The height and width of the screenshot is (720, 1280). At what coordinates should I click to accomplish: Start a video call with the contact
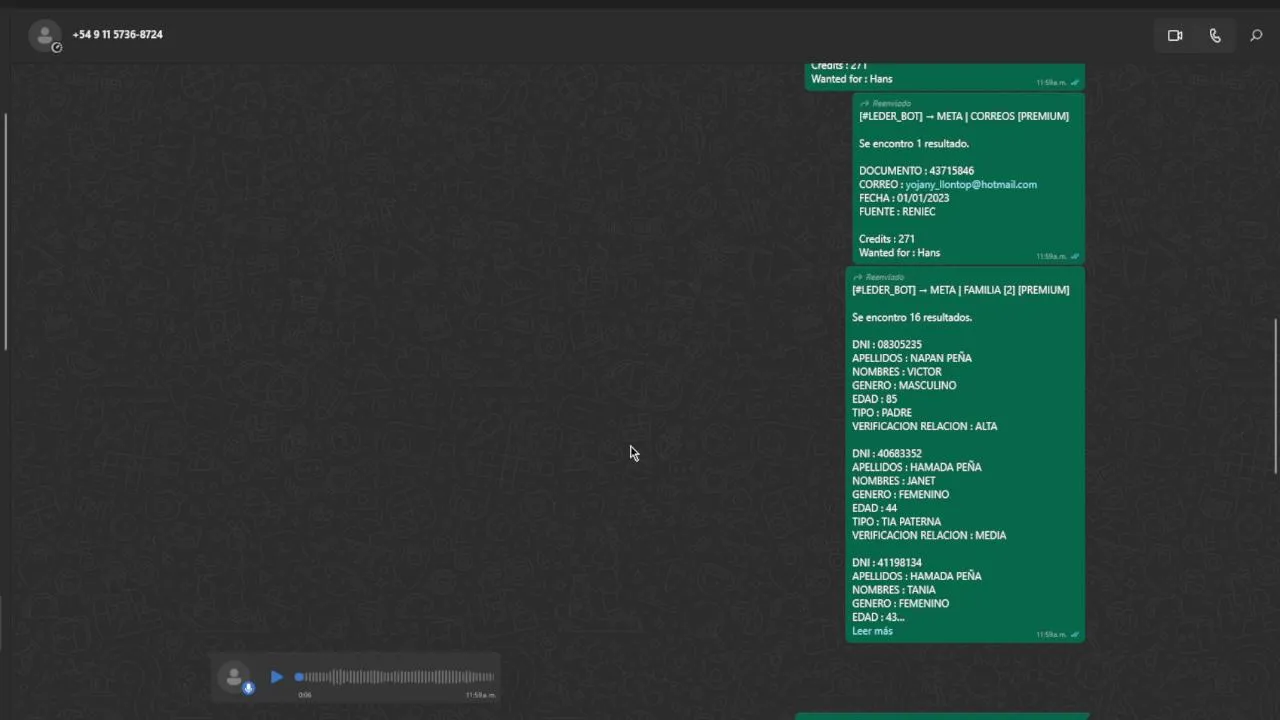(x=1175, y=35)
